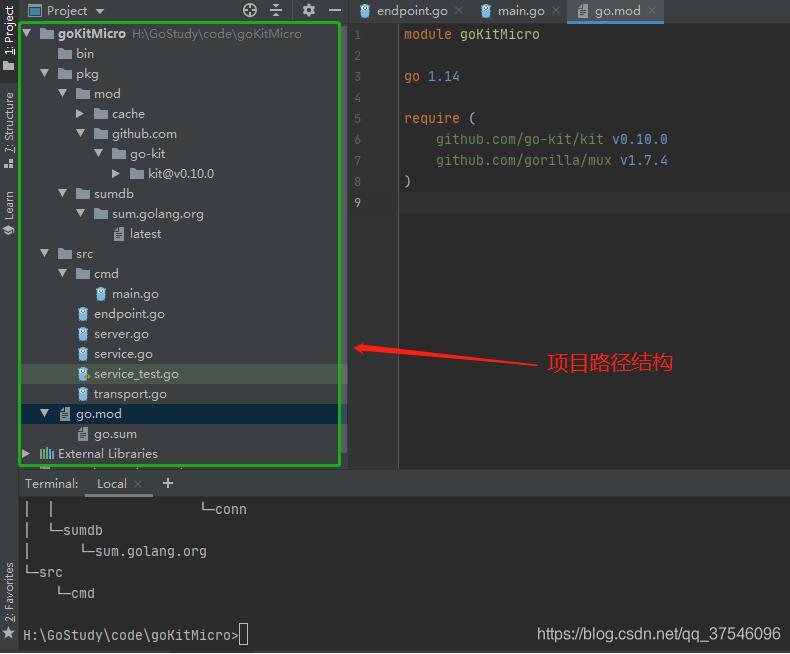
Task: Select go.sum in the project tree
Action: click(114, 434)
